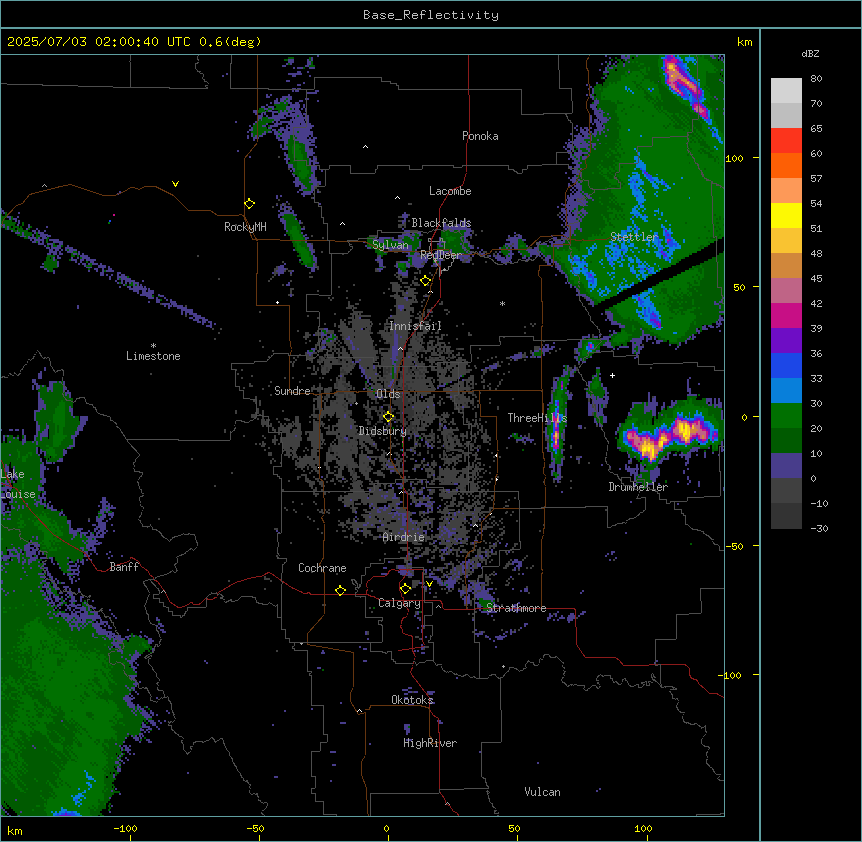The width and height of the screenshot is (862, 842).
Task: Pick the blue 36-33 dBZ legend swatch
Action: click(786, 365)
